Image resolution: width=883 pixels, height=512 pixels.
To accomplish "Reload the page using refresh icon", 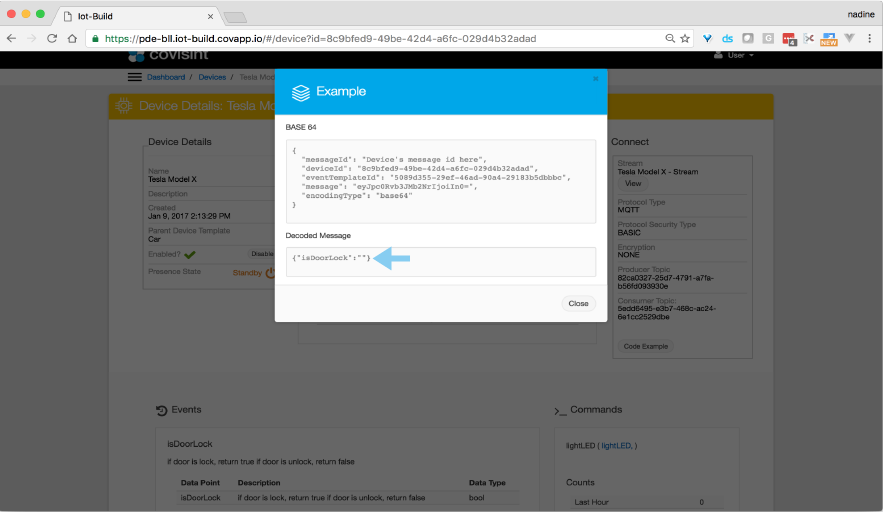I will pyautogui.click(x=52, y=39).
